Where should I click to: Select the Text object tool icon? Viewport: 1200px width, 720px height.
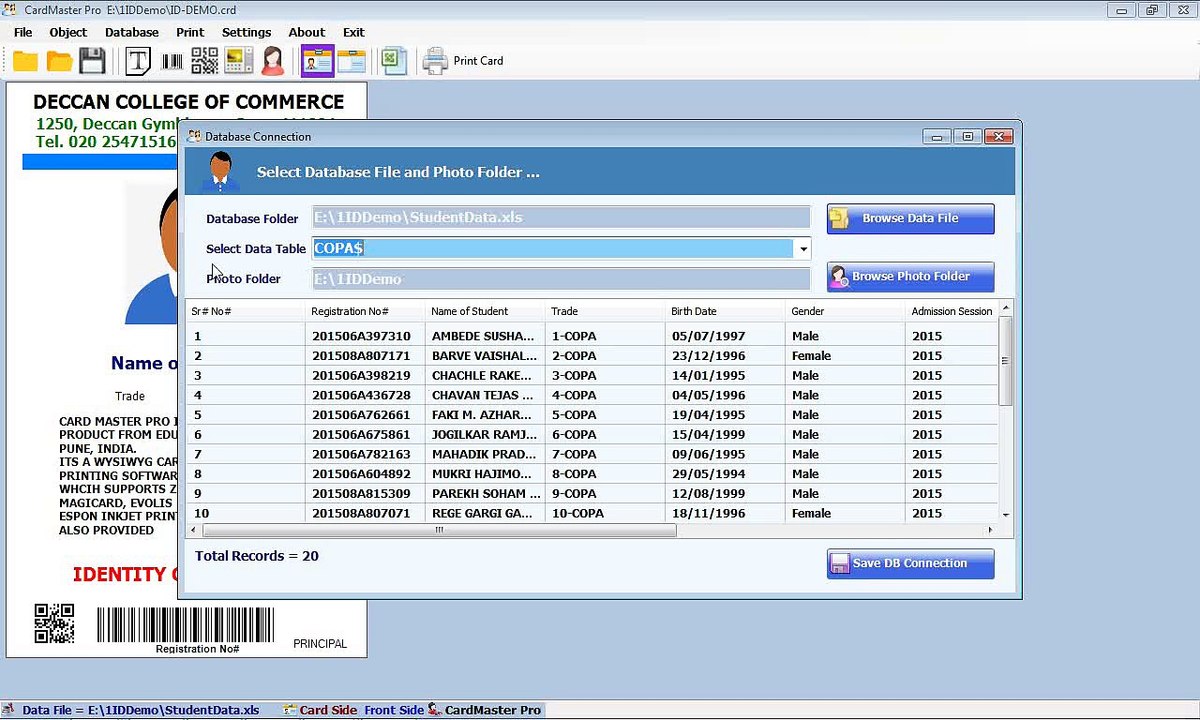coord(138,61)
